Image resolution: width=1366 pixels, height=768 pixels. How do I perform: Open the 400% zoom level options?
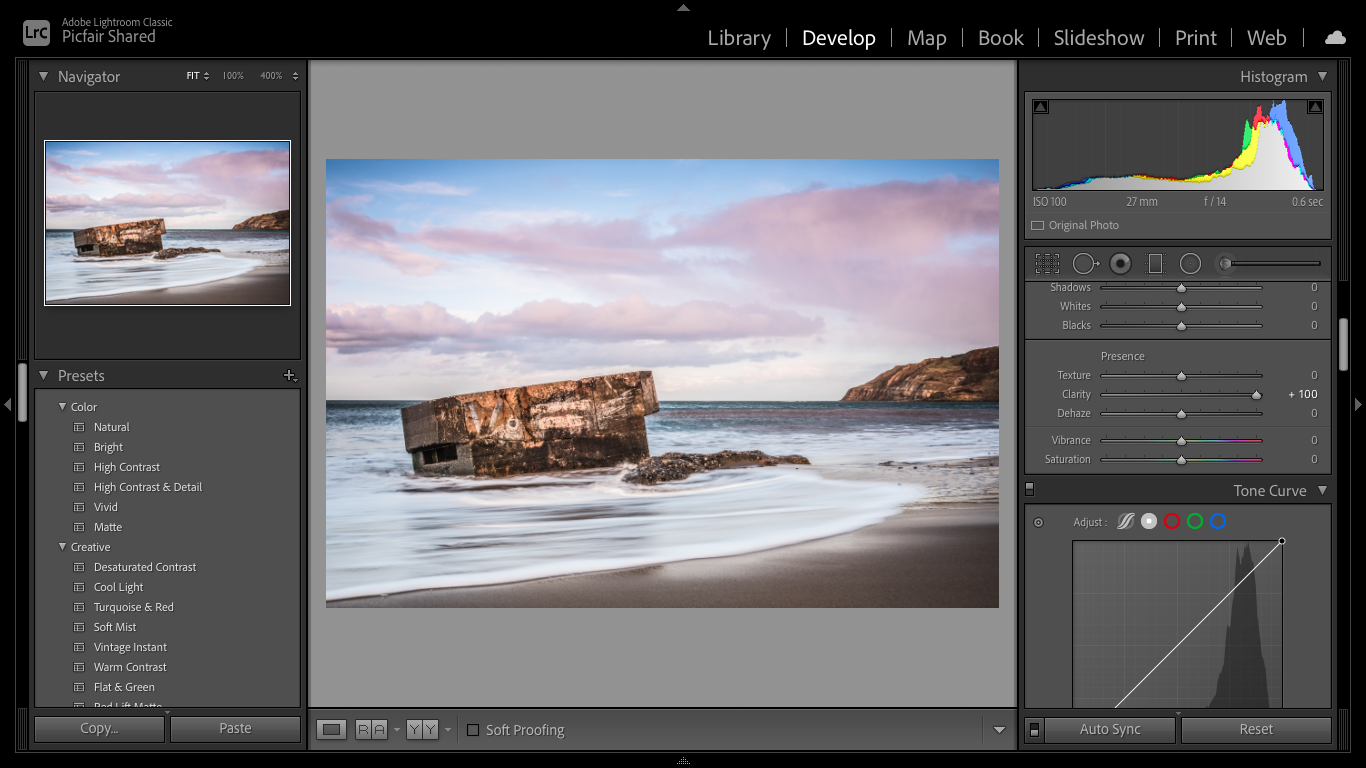coord(278,76)
